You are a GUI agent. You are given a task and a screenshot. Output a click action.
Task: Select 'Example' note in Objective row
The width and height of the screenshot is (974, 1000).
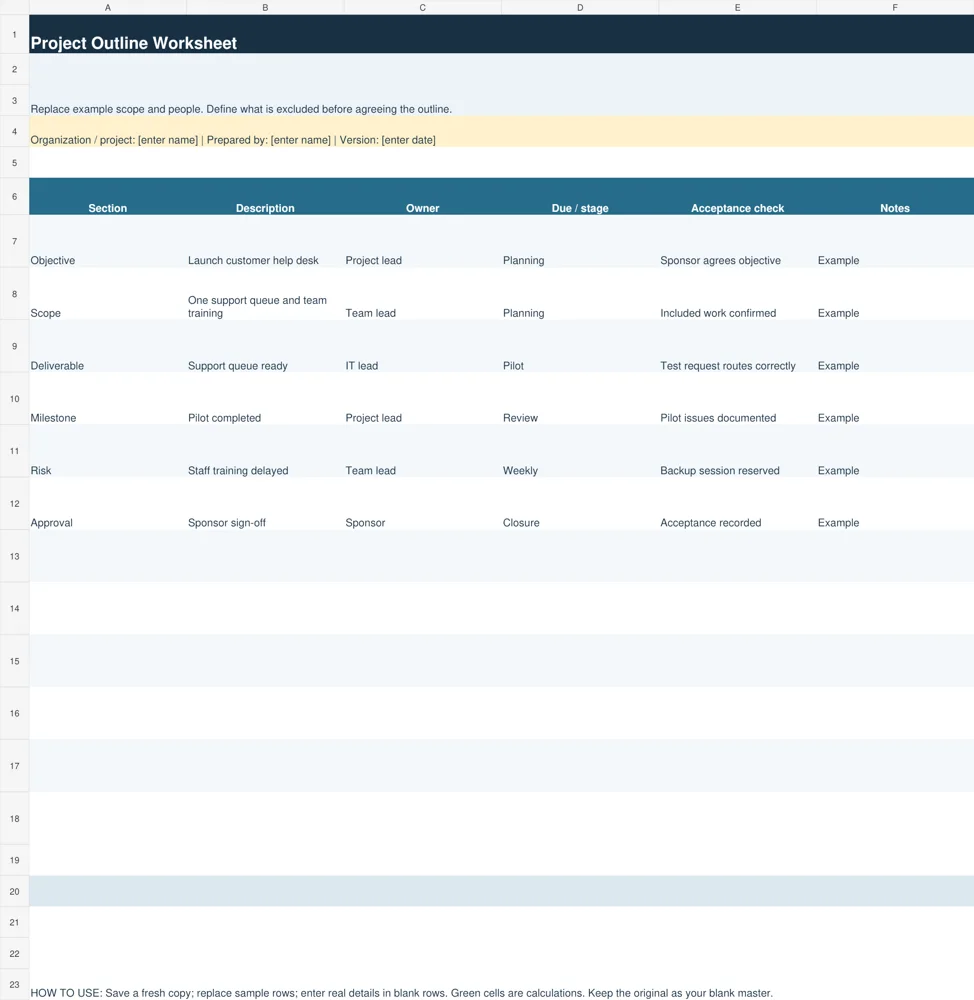click(895, 241)
